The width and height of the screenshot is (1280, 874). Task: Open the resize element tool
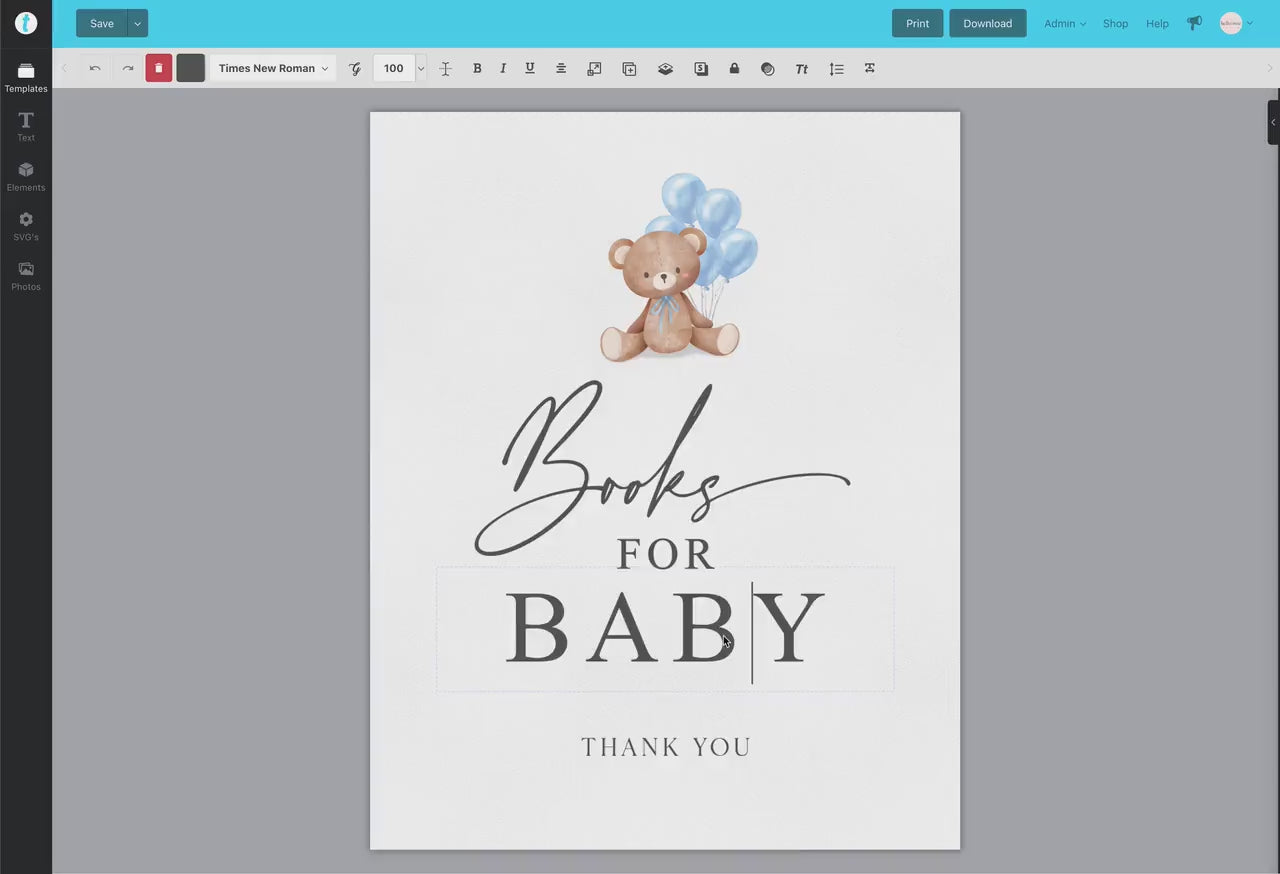[x=594, y=68]
